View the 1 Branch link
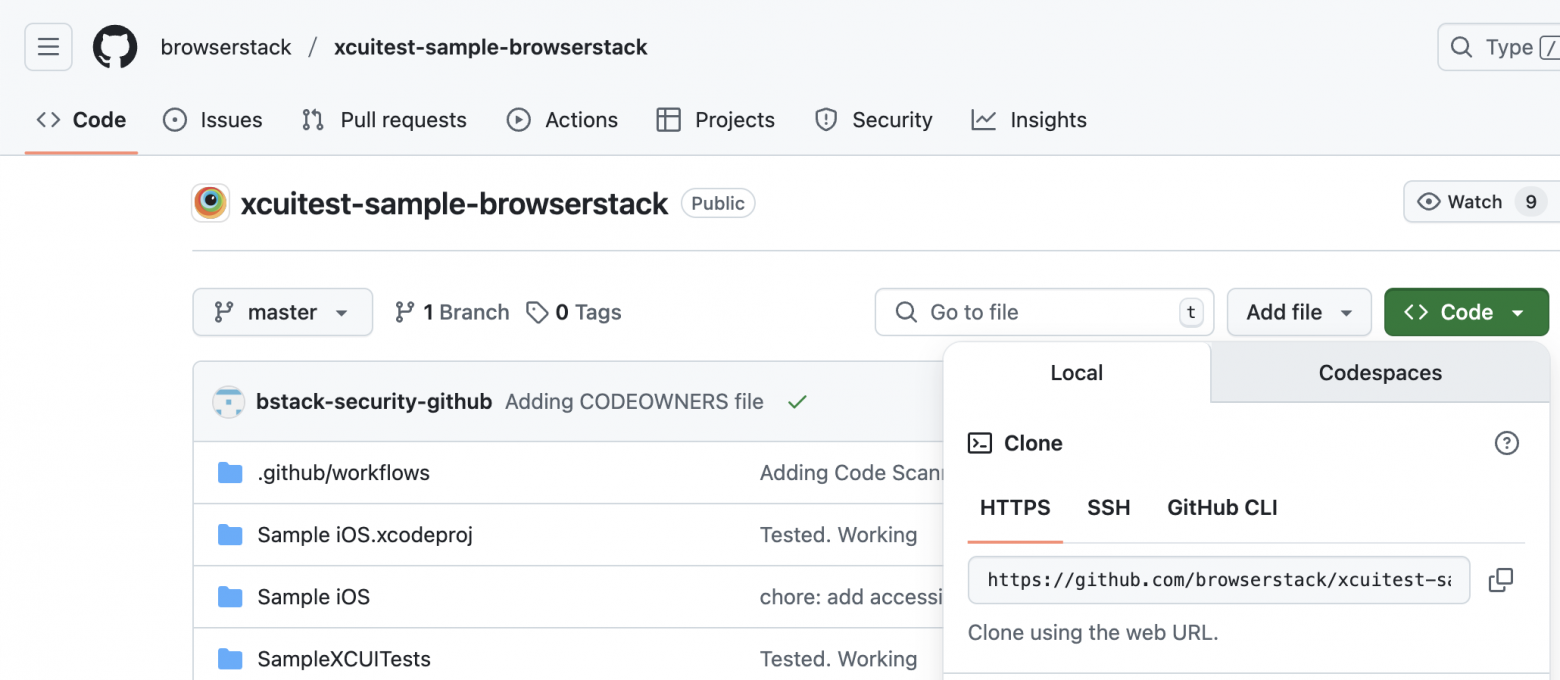 pyautogui.click(x=452, y=312)
